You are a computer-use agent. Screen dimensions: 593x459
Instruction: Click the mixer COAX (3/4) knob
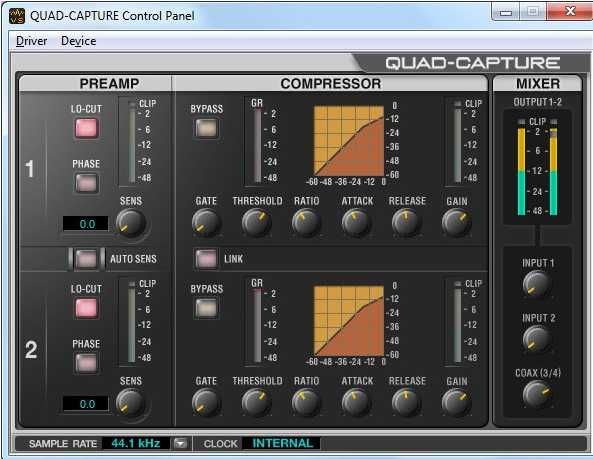[537, 394]
